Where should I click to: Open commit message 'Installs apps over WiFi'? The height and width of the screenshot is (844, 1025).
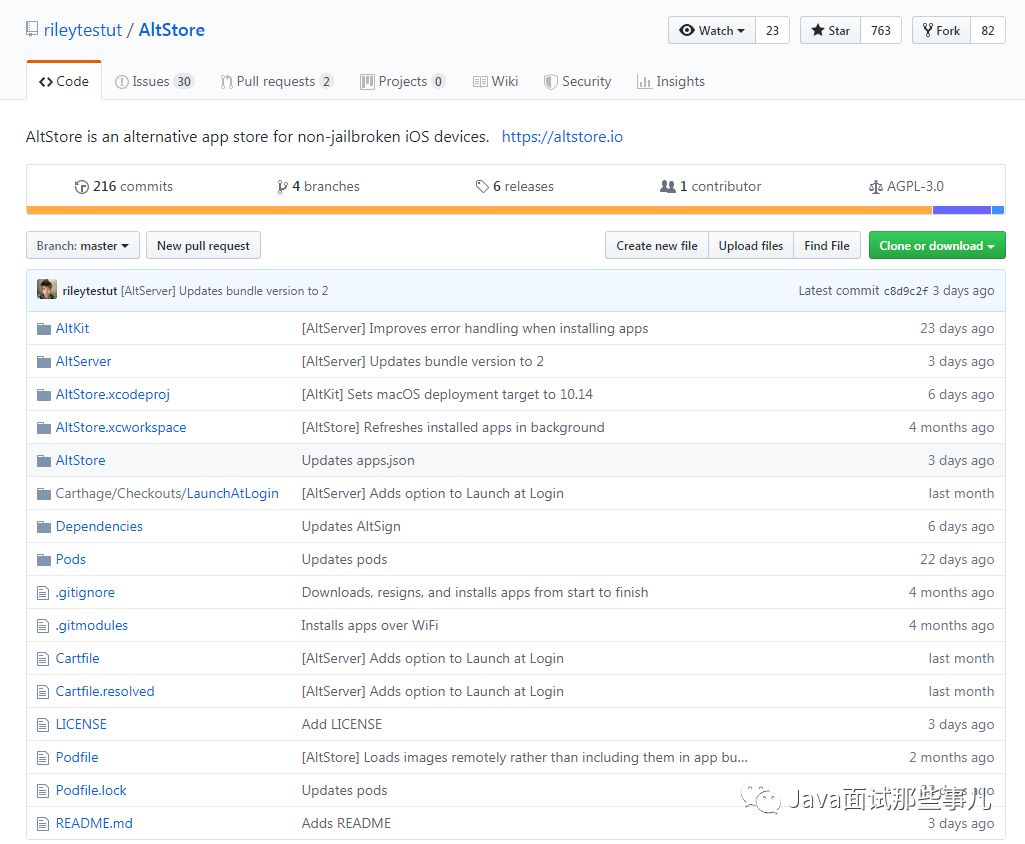[370, 626]
